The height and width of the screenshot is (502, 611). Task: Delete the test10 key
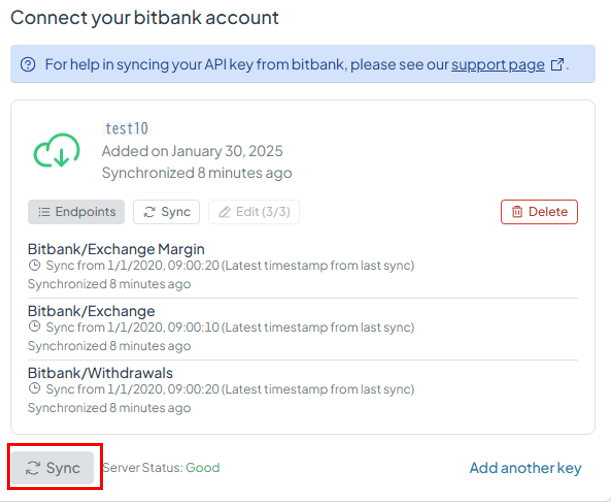tap(539, 212)
